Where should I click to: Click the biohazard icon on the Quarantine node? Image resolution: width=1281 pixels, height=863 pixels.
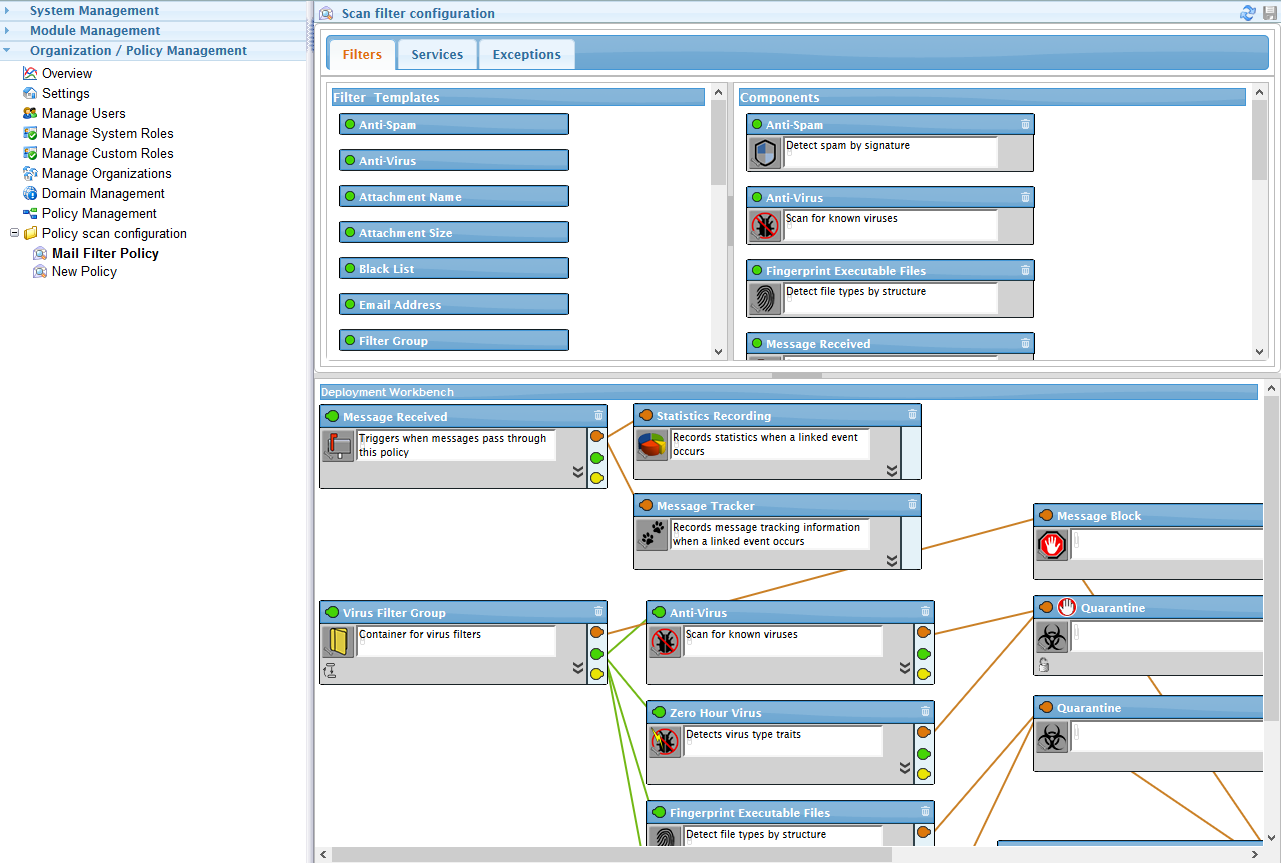tap(1051, 636)
